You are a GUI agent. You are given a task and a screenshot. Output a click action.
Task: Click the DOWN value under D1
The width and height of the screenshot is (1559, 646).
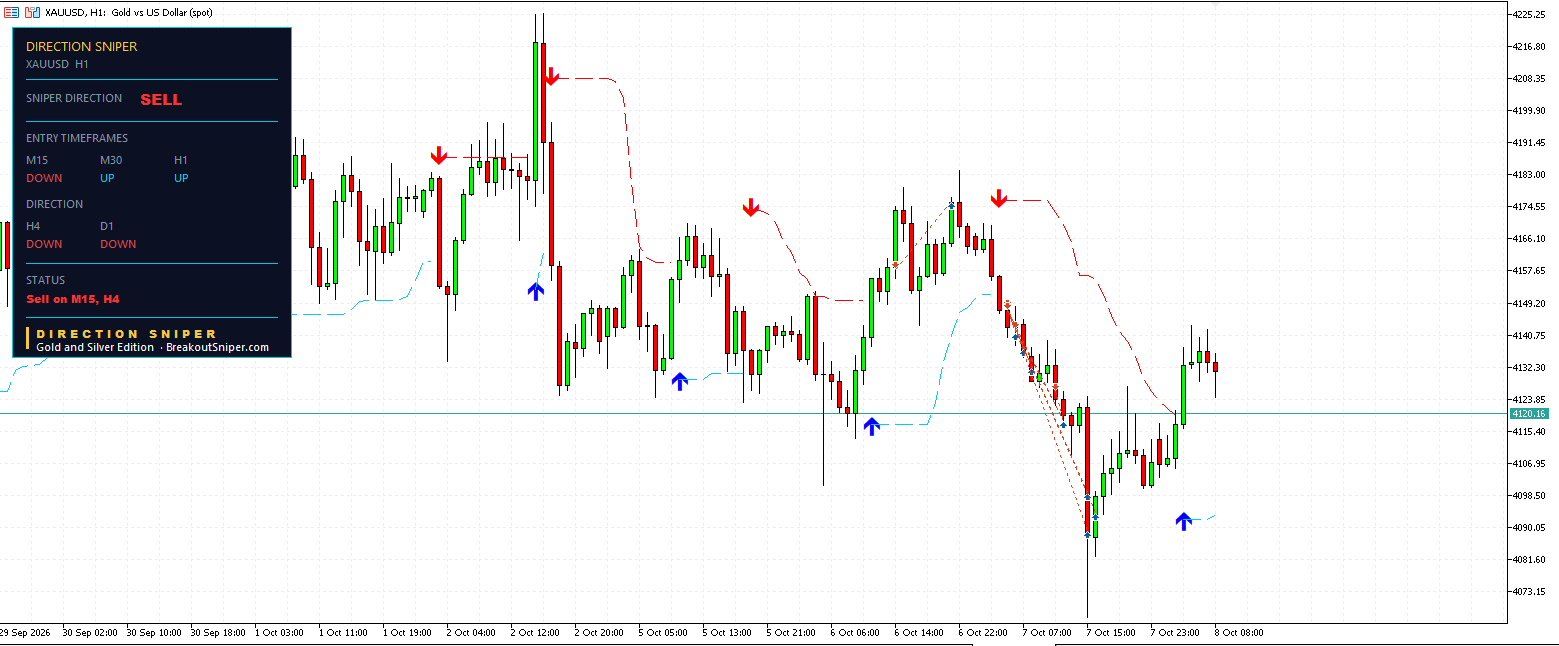[x=118, y=244]
